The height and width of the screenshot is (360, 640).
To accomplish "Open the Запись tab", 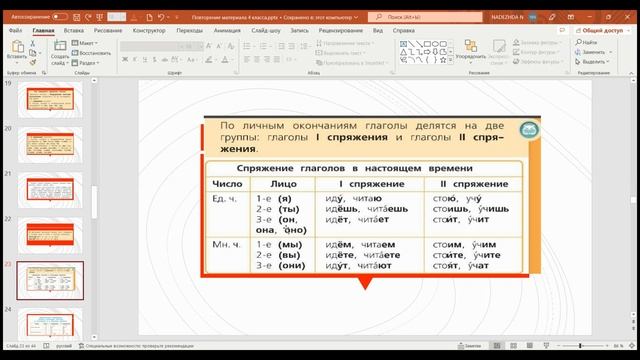I will (x=299, y=31).
